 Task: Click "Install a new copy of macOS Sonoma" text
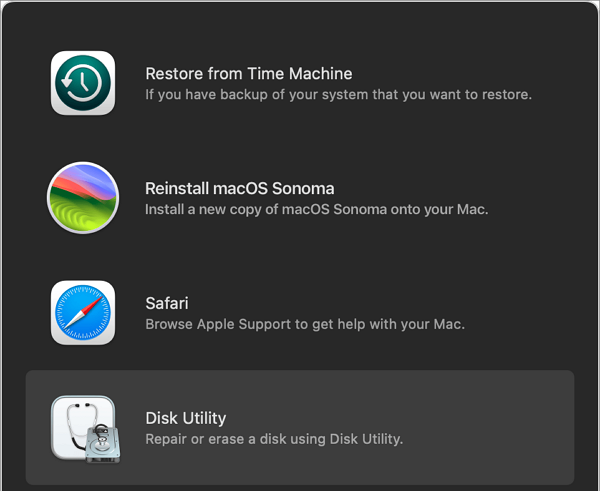coord(316,210)
